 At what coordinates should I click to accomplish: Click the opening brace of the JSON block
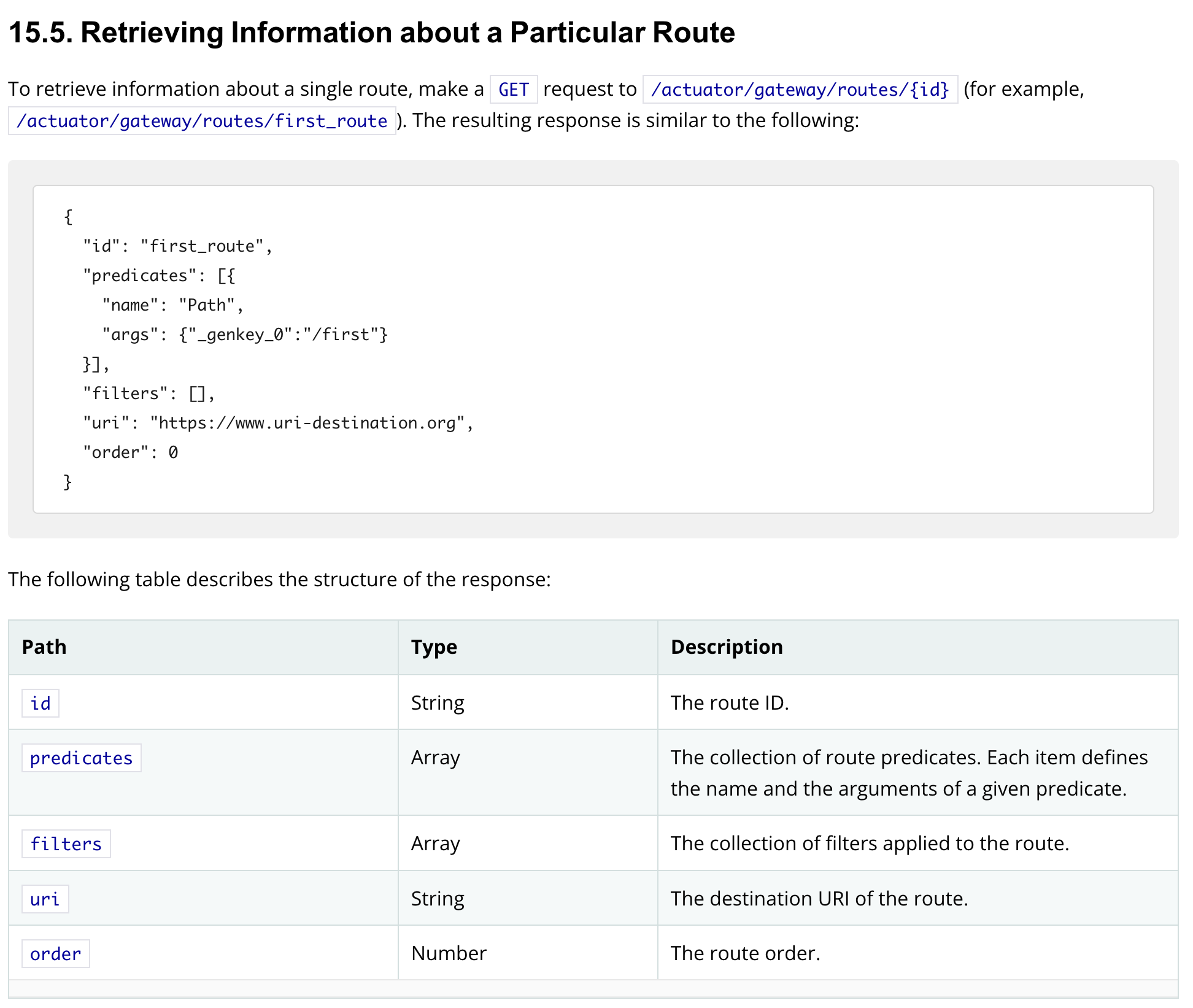(68, 217)
